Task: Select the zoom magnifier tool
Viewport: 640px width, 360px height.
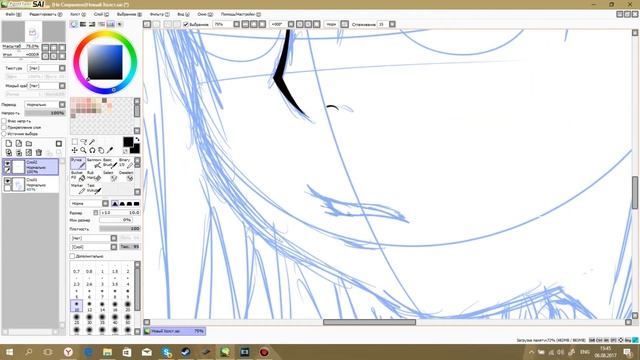Action: click(84, 150)
